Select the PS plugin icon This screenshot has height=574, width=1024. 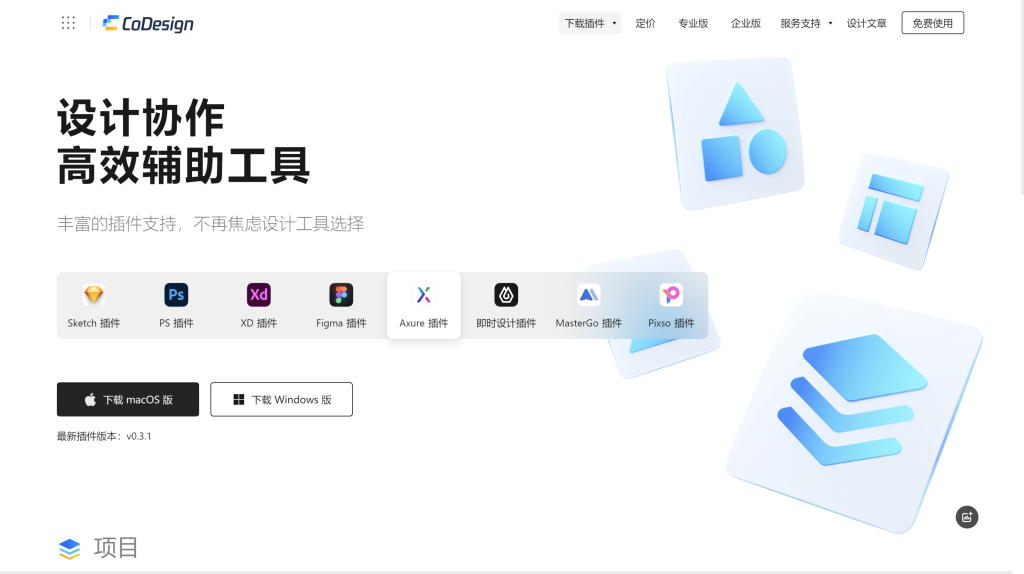tap(176, 295)
